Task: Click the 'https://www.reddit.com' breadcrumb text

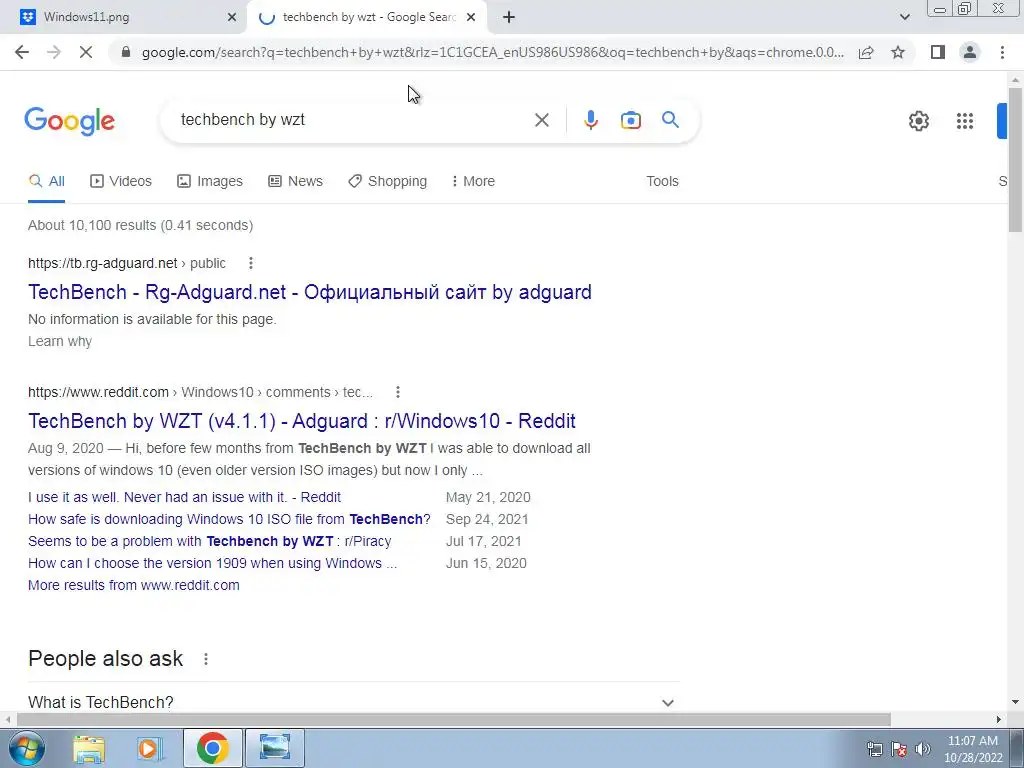Action: point(98,392)
